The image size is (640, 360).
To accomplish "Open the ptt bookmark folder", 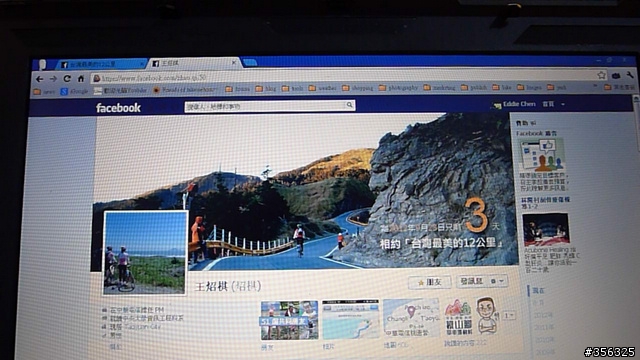I will [557, 87].
